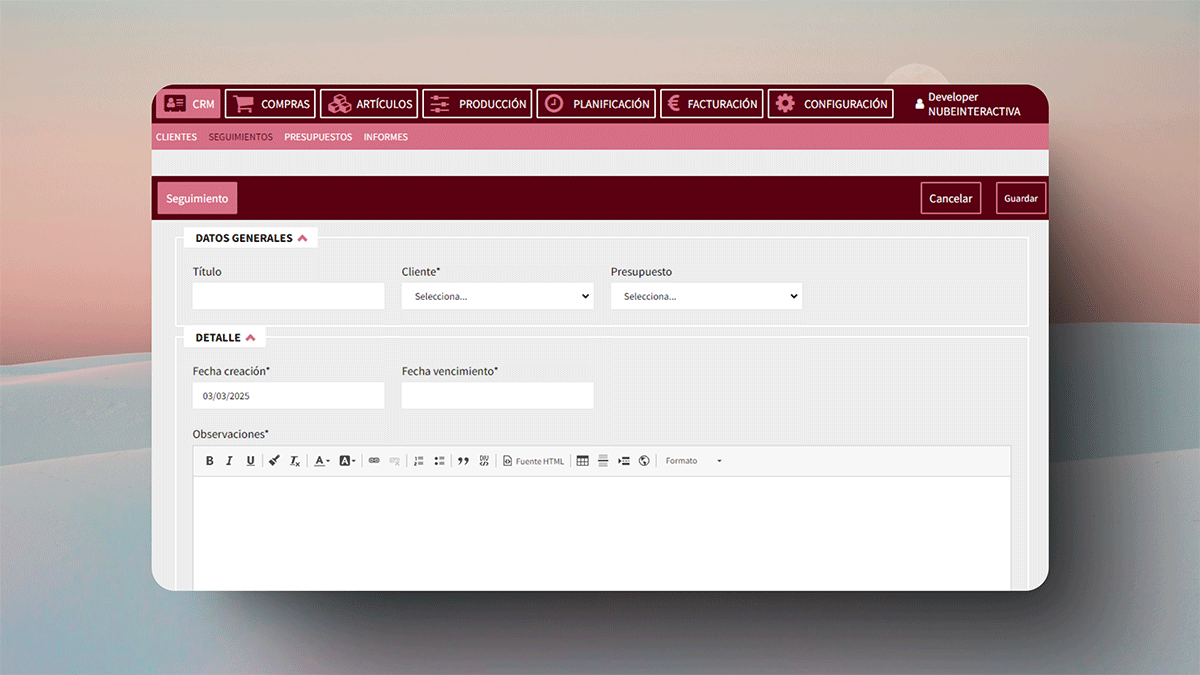Underline text with the U icon
This screenshot has height=675, width=1200.
click(250, 461)
